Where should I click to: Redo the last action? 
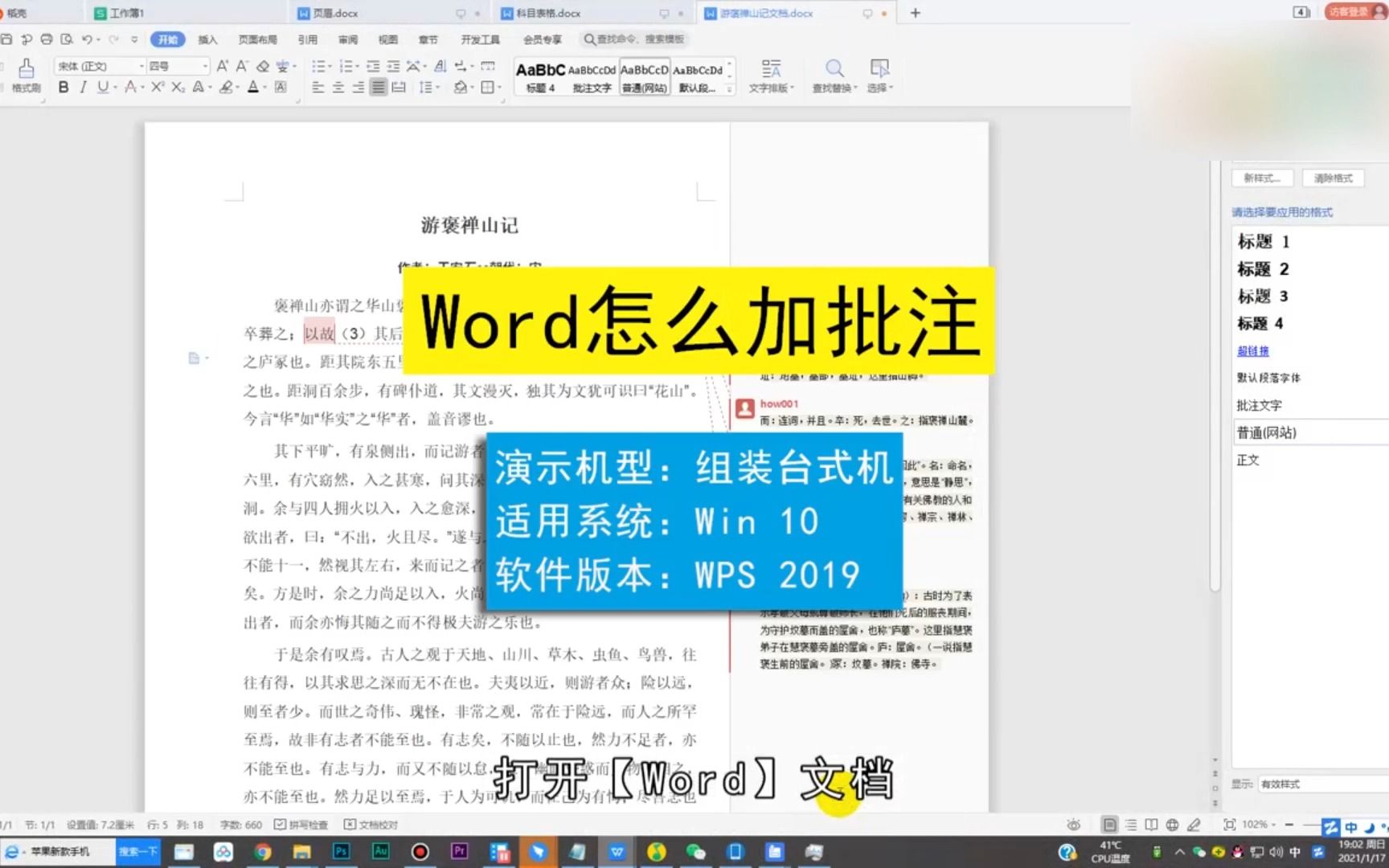point(114,39)
